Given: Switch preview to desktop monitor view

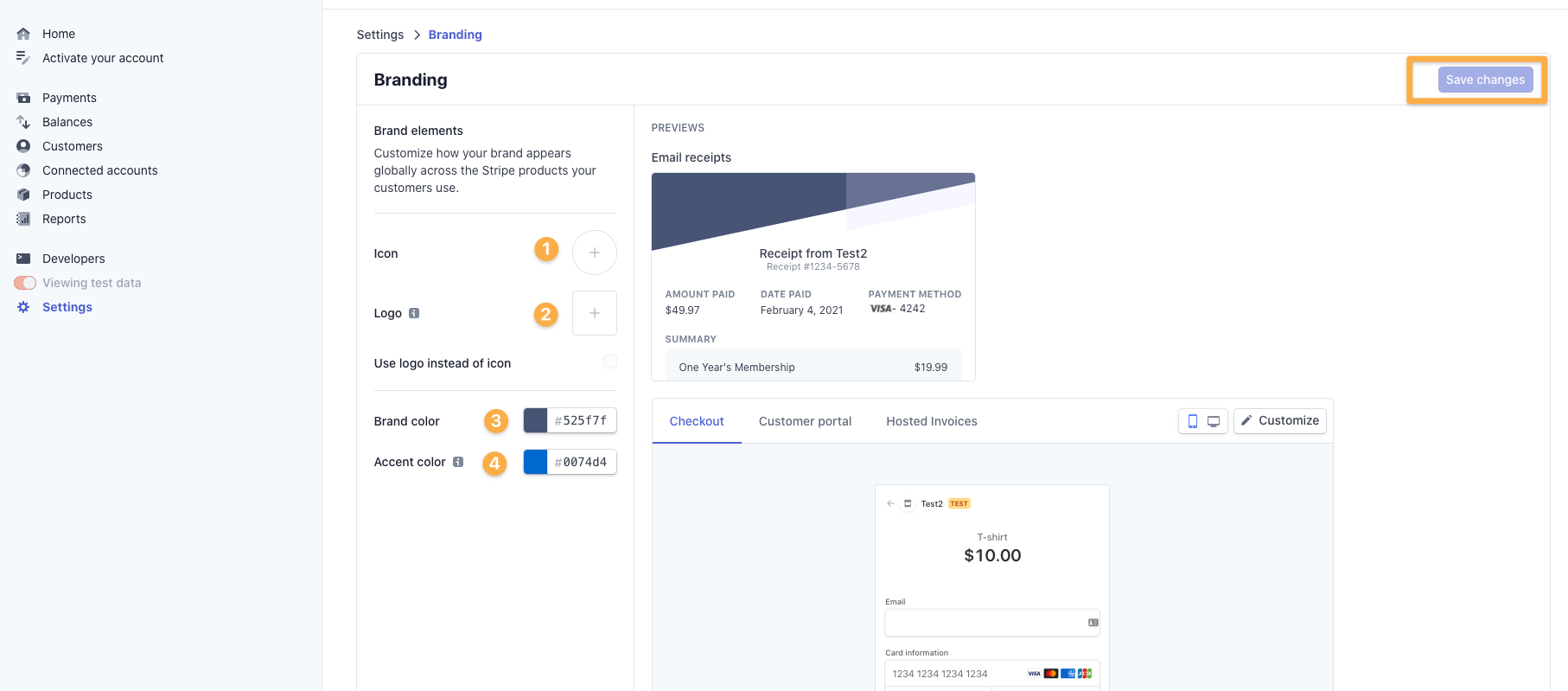Looking at the screenshot, I should click(x=1214, y=421).
